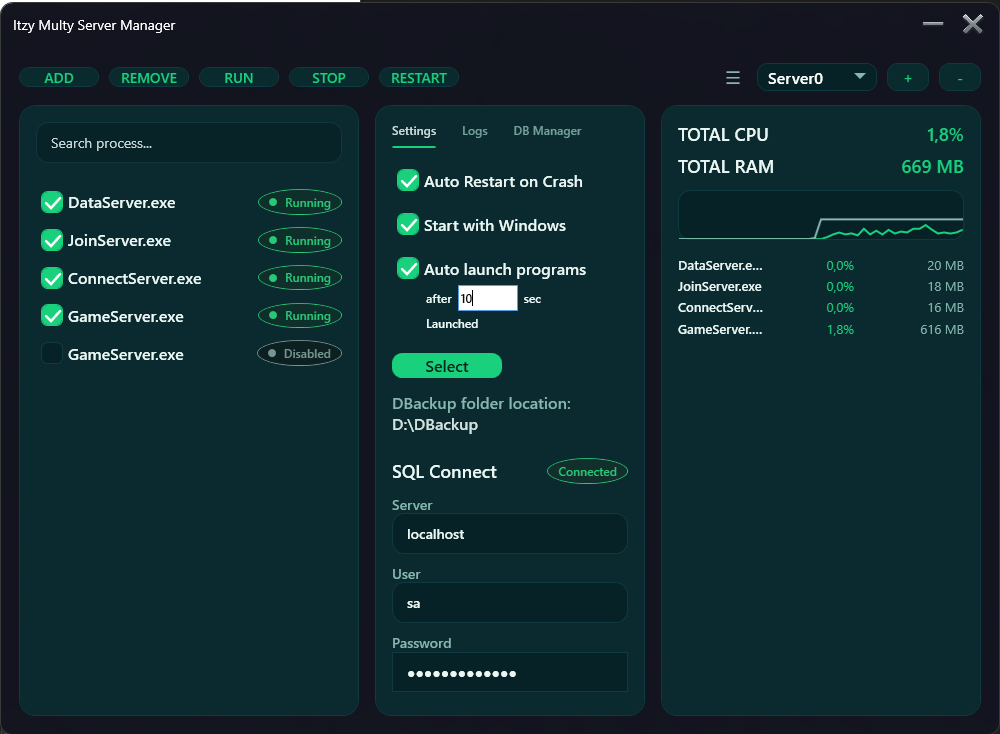
Task: Click the ADD button to add a process
Action: pyautogui.click(x=59, y=77)
